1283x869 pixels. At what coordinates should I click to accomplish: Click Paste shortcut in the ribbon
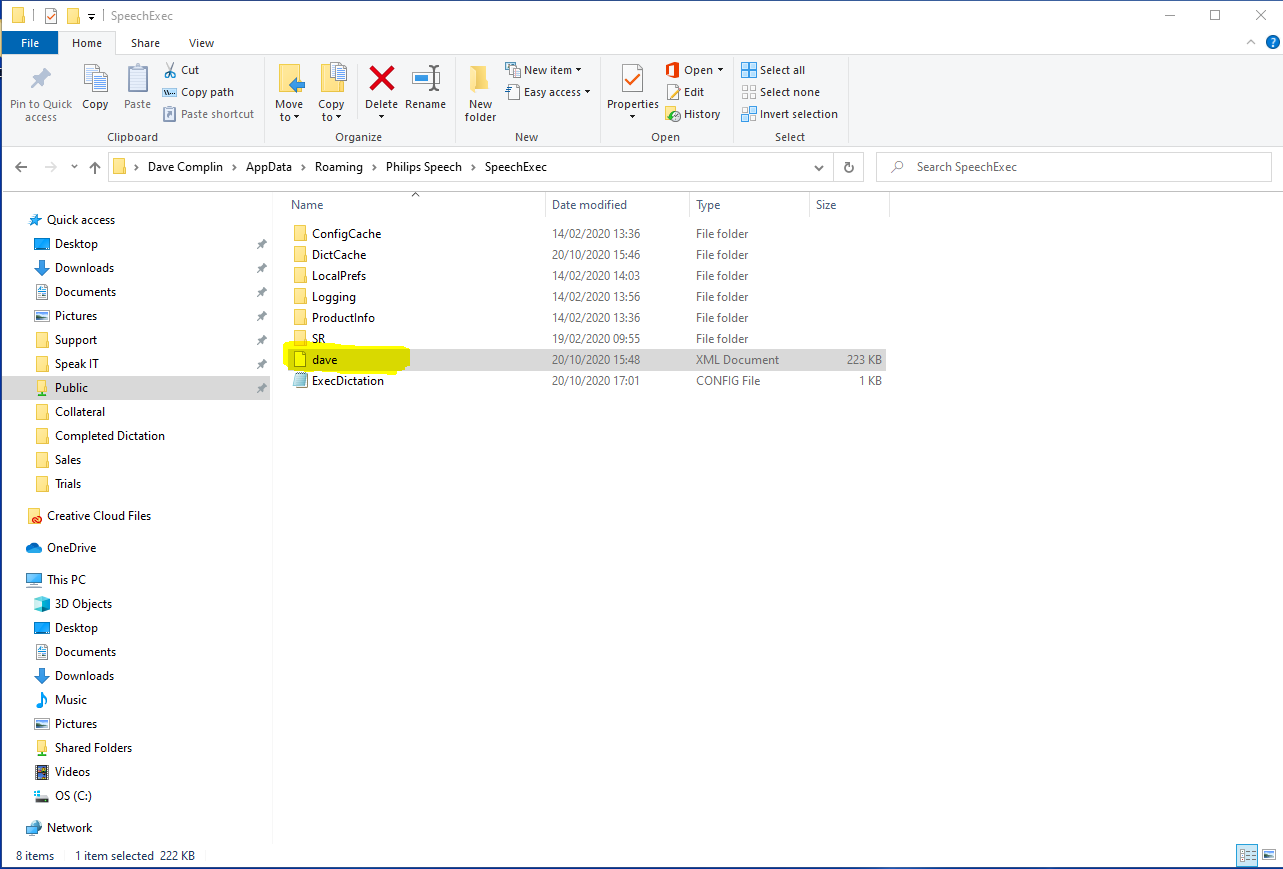pyautogui.click(x=208, y=114)
